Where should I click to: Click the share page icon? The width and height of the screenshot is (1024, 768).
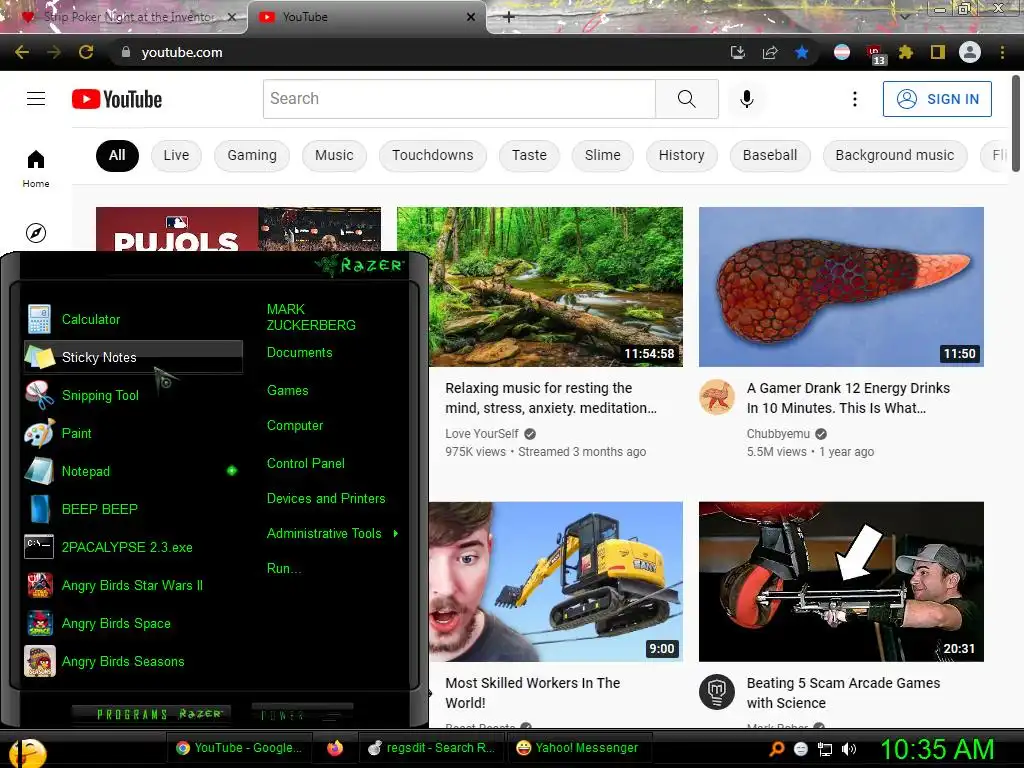(x=770, y=52)
